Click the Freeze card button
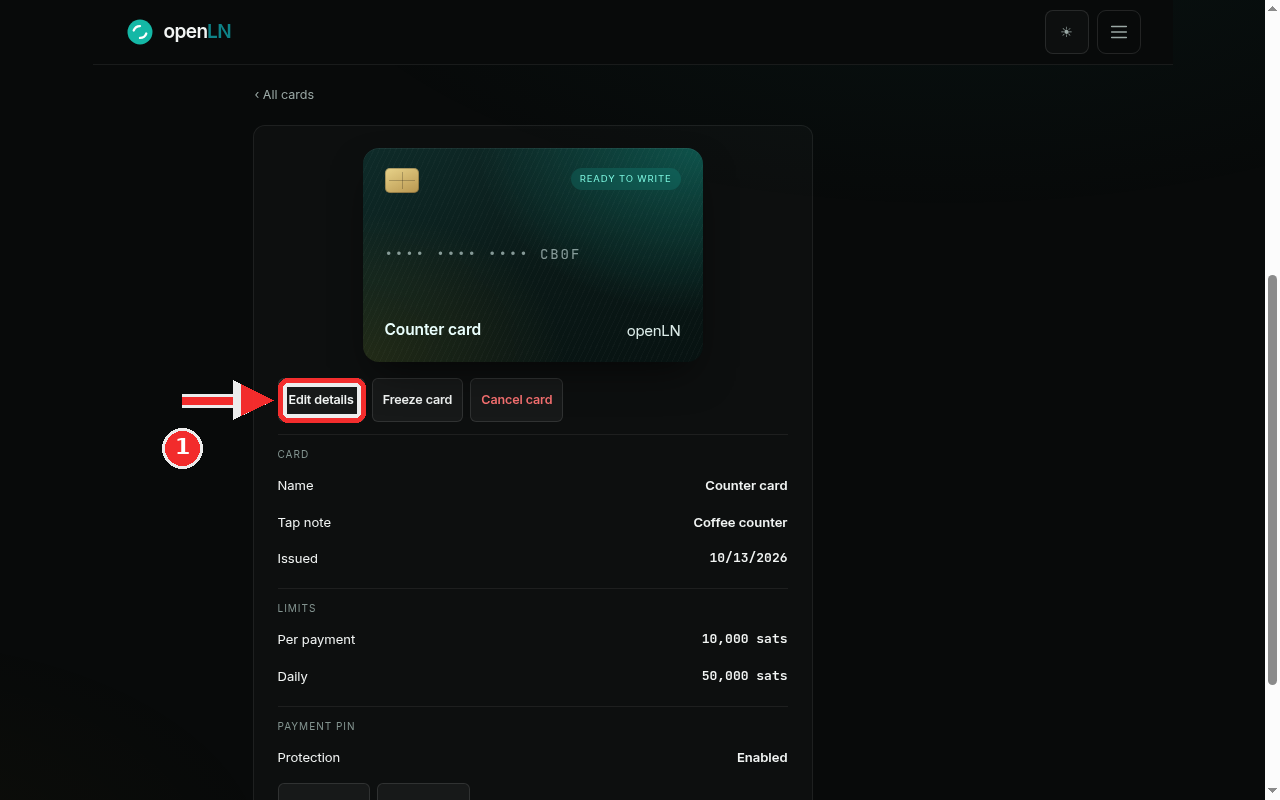Viewport: 1280px width, 800px height. click(417, 400)
